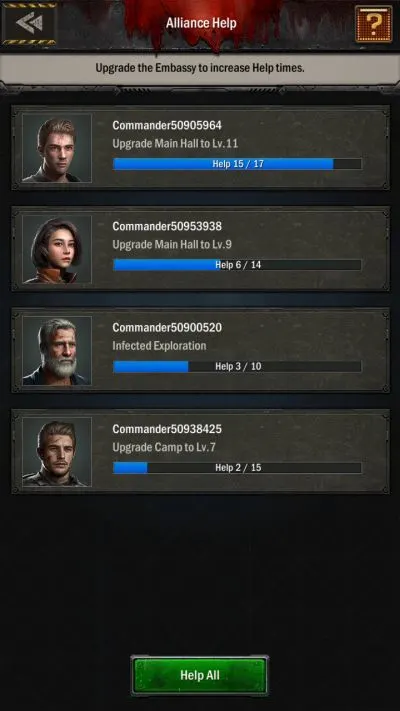Tap the Upgrade the Embassy tip banner

[x=200, y=68]
